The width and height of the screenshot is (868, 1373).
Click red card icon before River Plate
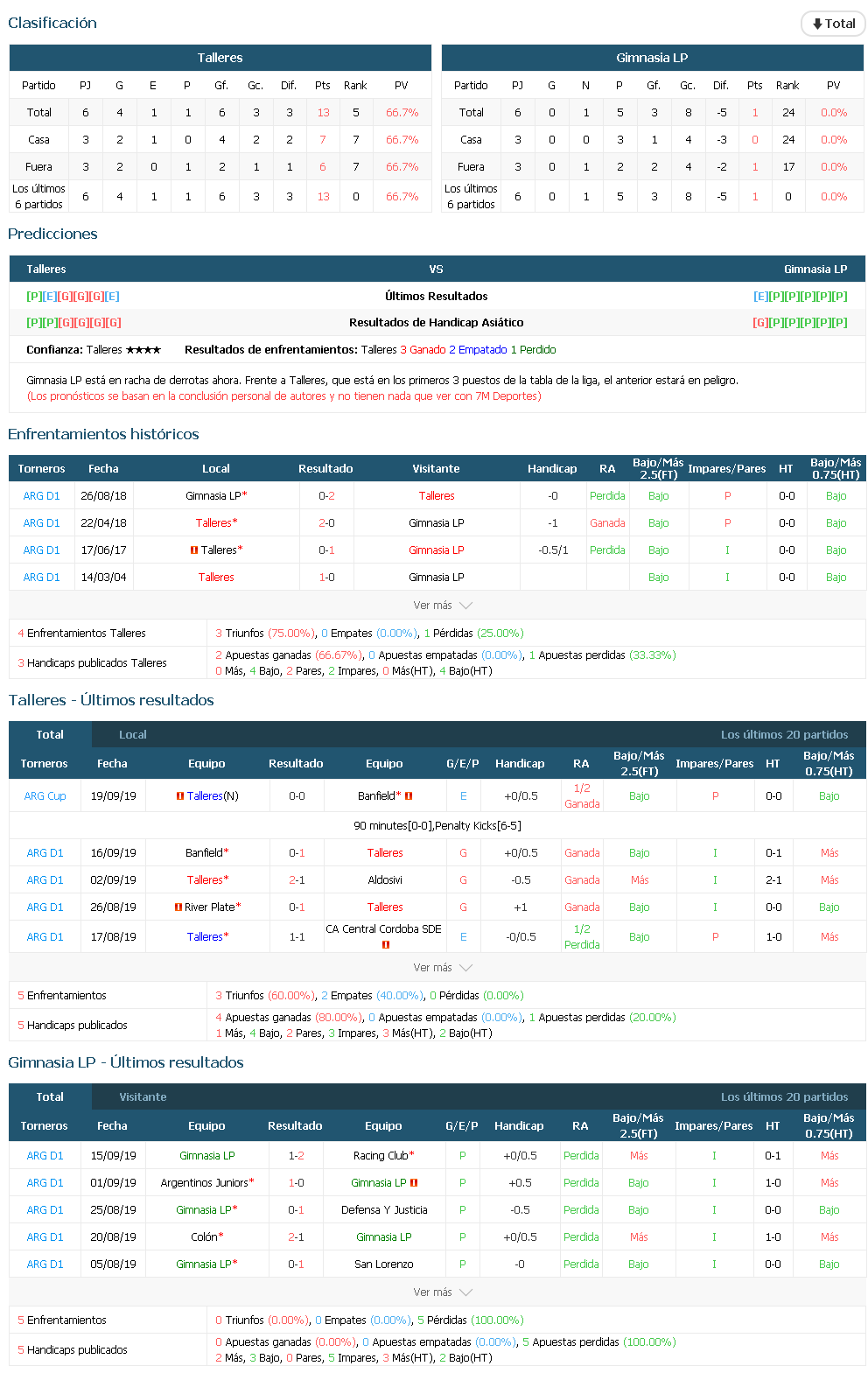pyautogui.click(x=178, y=907)
